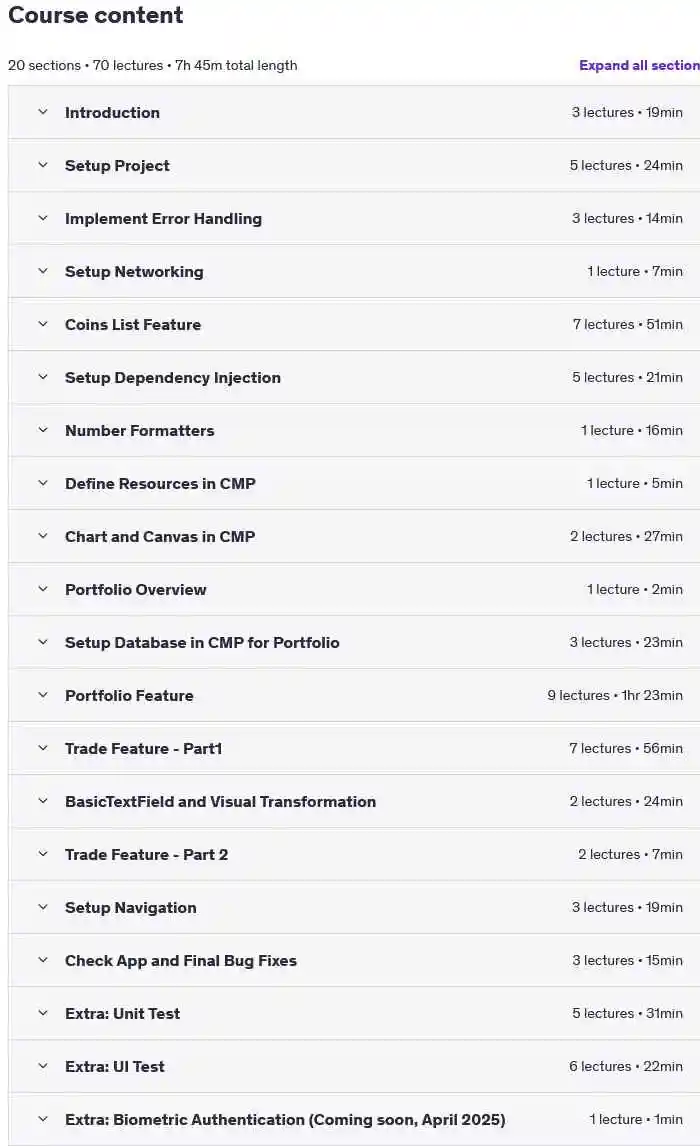Click chevron icon for Setup Dependency Injection
Image resolution: width=700 pixels, height=1146 pixels.
tap(43, 377)
